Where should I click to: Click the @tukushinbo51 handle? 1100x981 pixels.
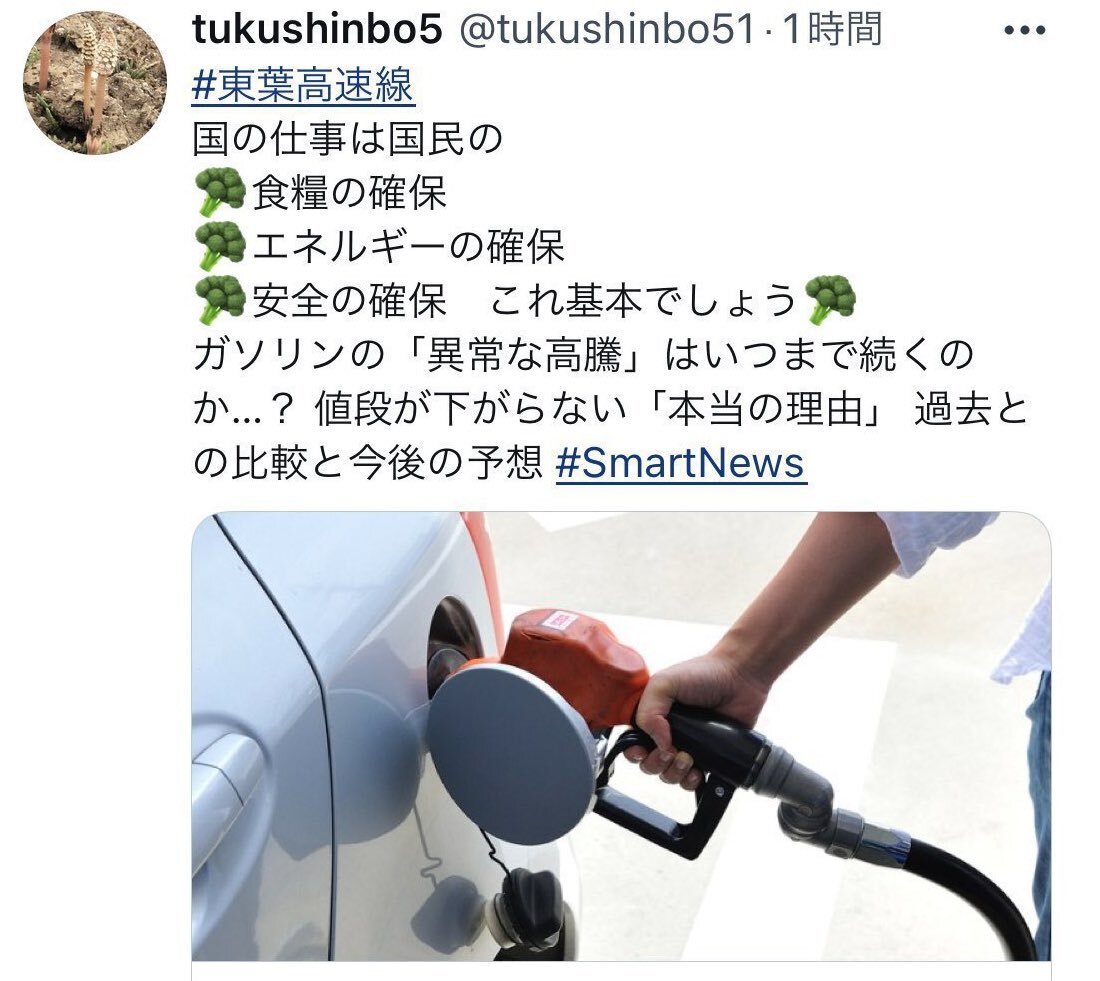tap(607, 30)
